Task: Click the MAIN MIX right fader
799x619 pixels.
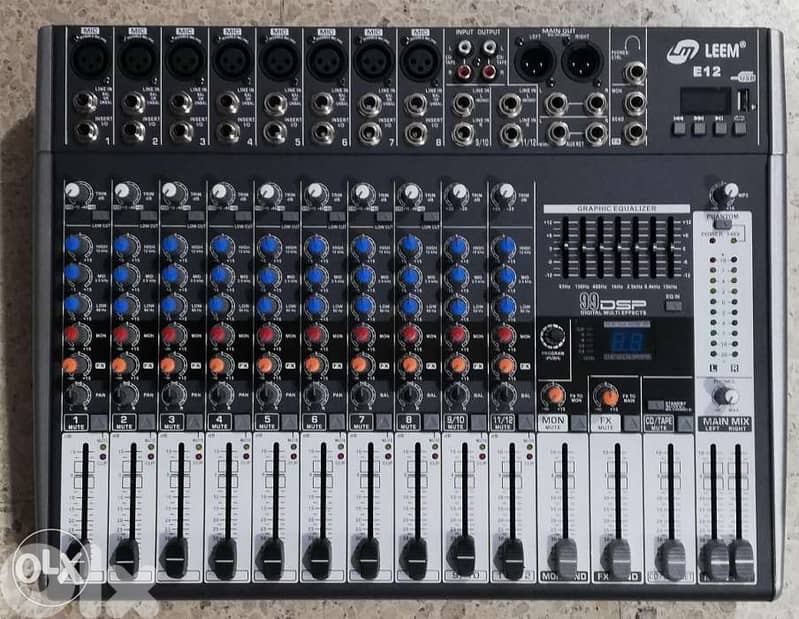Action: click(x=740, y=560)
